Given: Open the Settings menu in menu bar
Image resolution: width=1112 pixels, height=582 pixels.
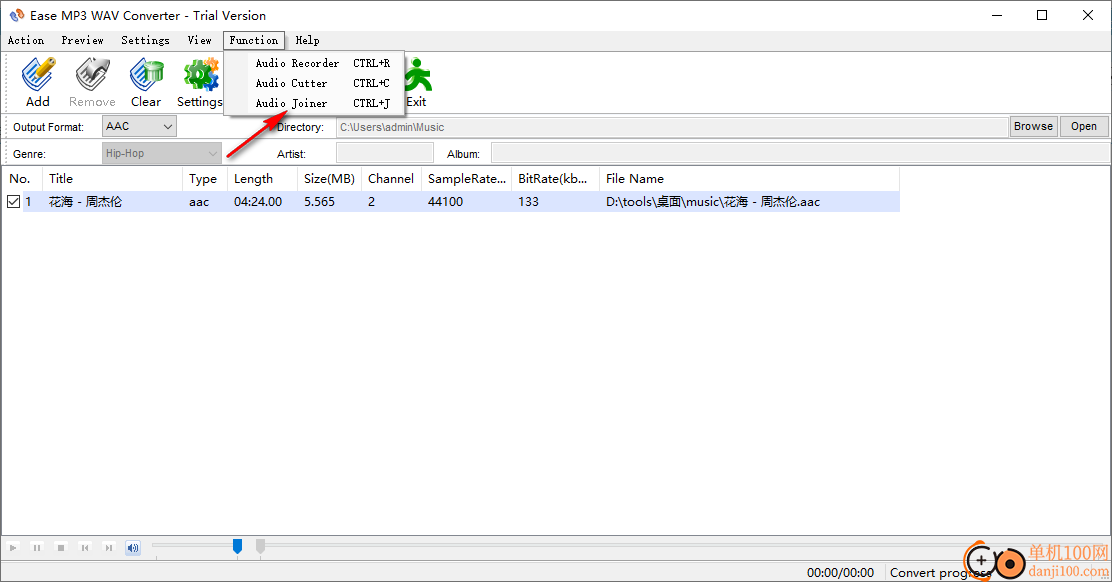Looking at the screenshot, I should tap(145, 40).
